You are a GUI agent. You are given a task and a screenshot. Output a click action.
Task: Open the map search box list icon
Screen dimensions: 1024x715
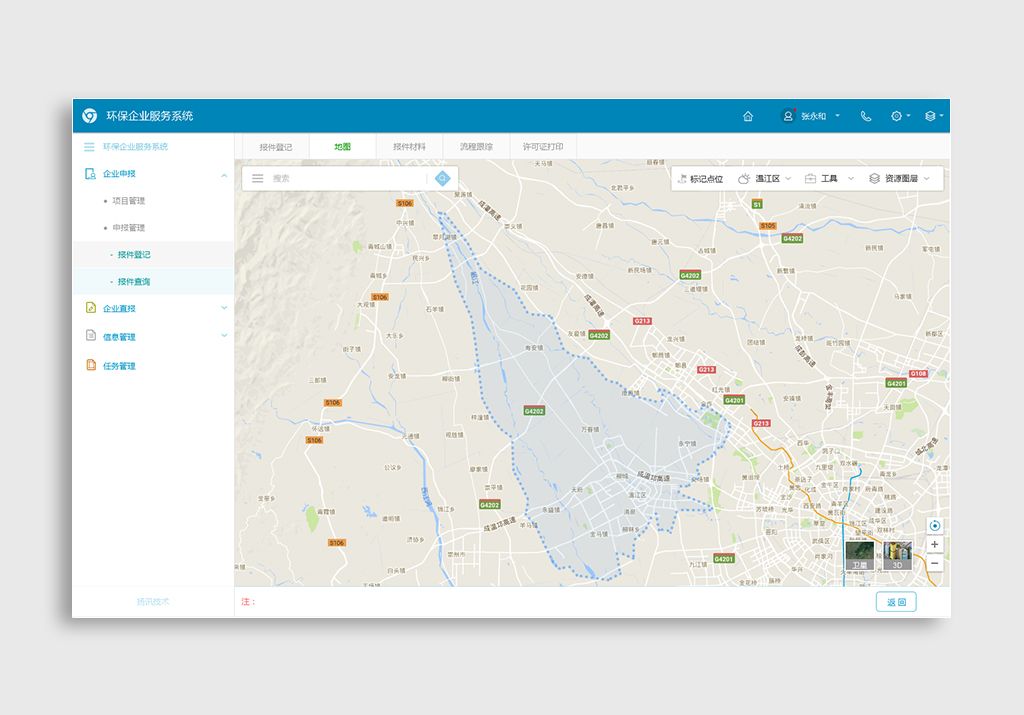click(258, 178)
